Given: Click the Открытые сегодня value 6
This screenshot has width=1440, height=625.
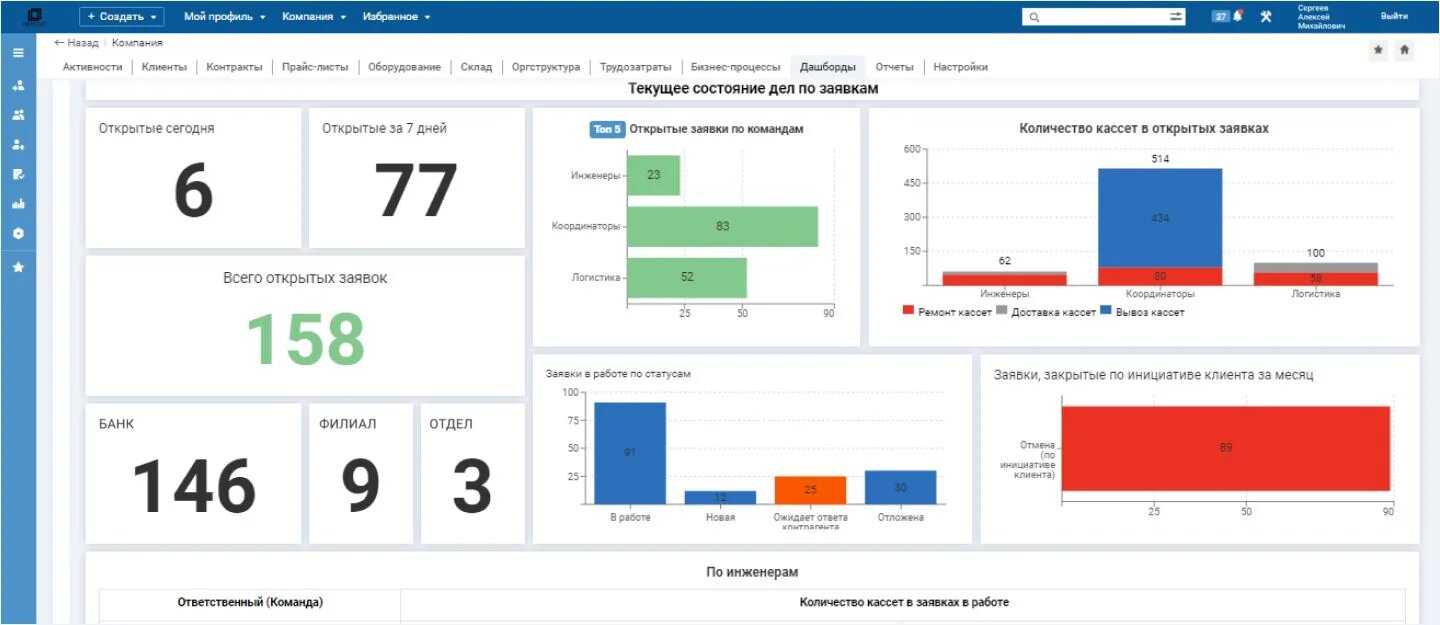Looking at the screenshot, I should pyautogui.click(x=193, y=190).
